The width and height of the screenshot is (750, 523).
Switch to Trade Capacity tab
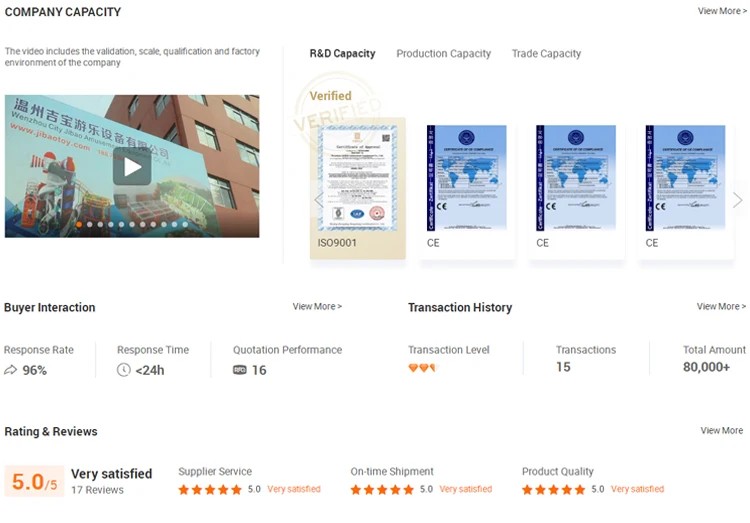[546, 54]
